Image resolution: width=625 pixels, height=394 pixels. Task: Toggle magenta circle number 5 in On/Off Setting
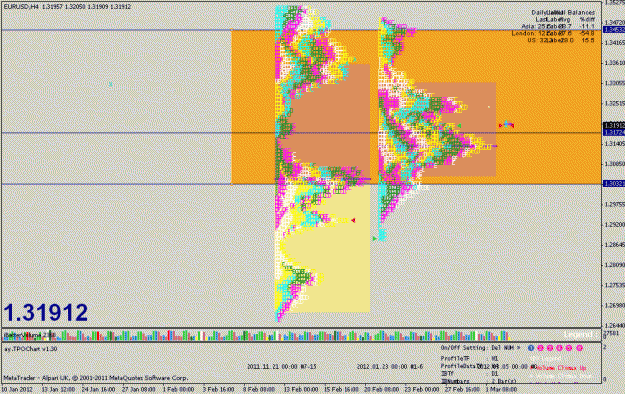coord(569,348)
